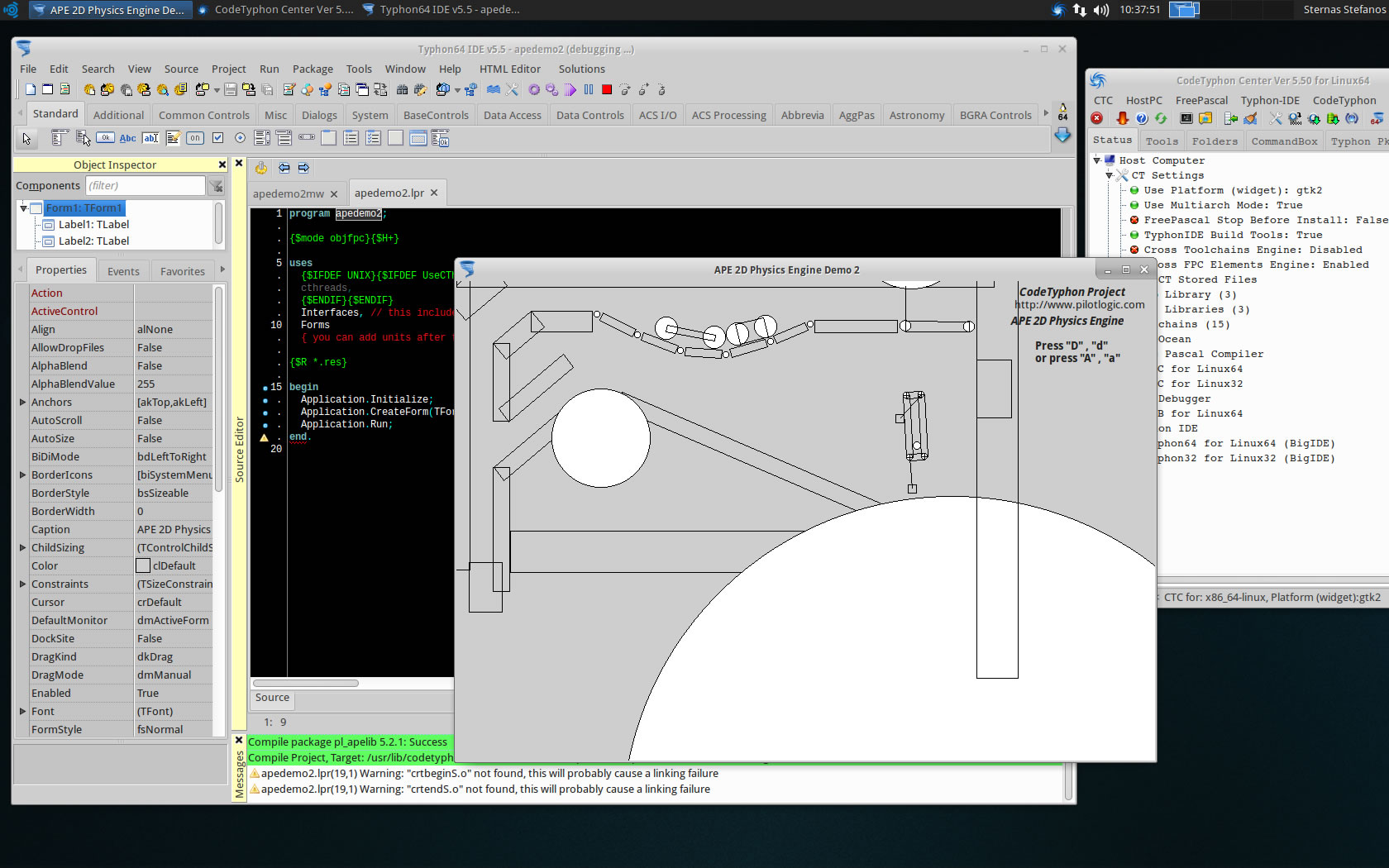
Task: Expand the ChildSizing property
Action: (x=22, y=547)
